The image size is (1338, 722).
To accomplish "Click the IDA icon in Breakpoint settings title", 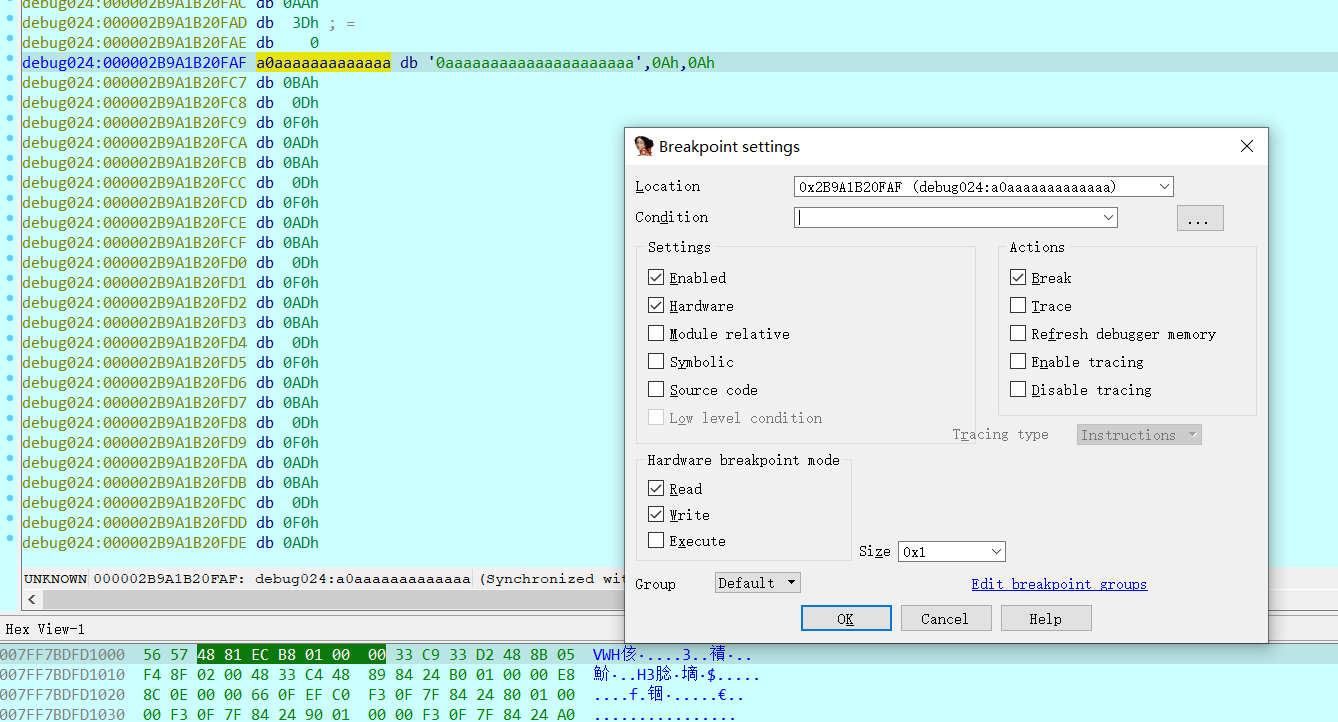I will coord(644,146).
